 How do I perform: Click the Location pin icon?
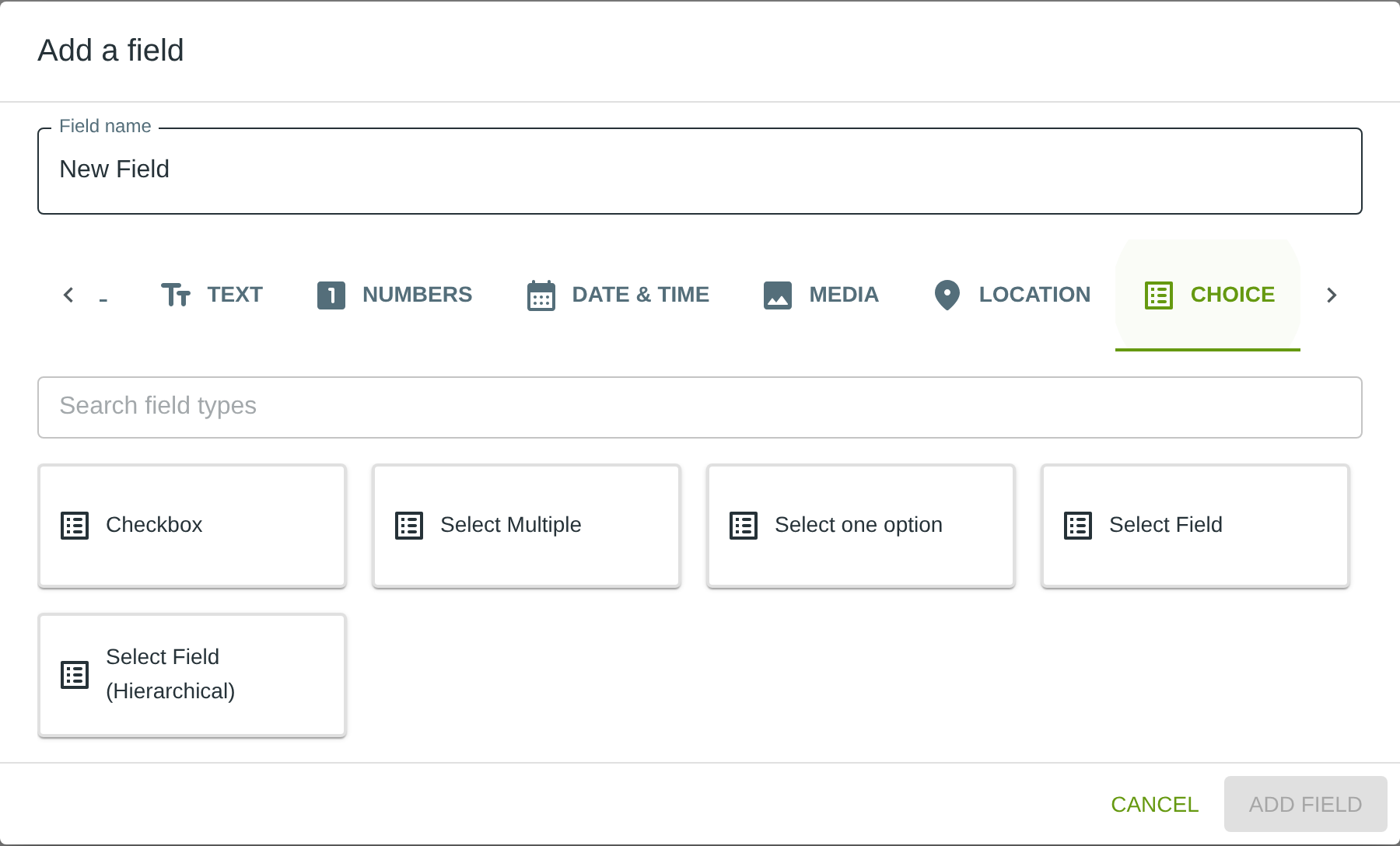(947, 295)
